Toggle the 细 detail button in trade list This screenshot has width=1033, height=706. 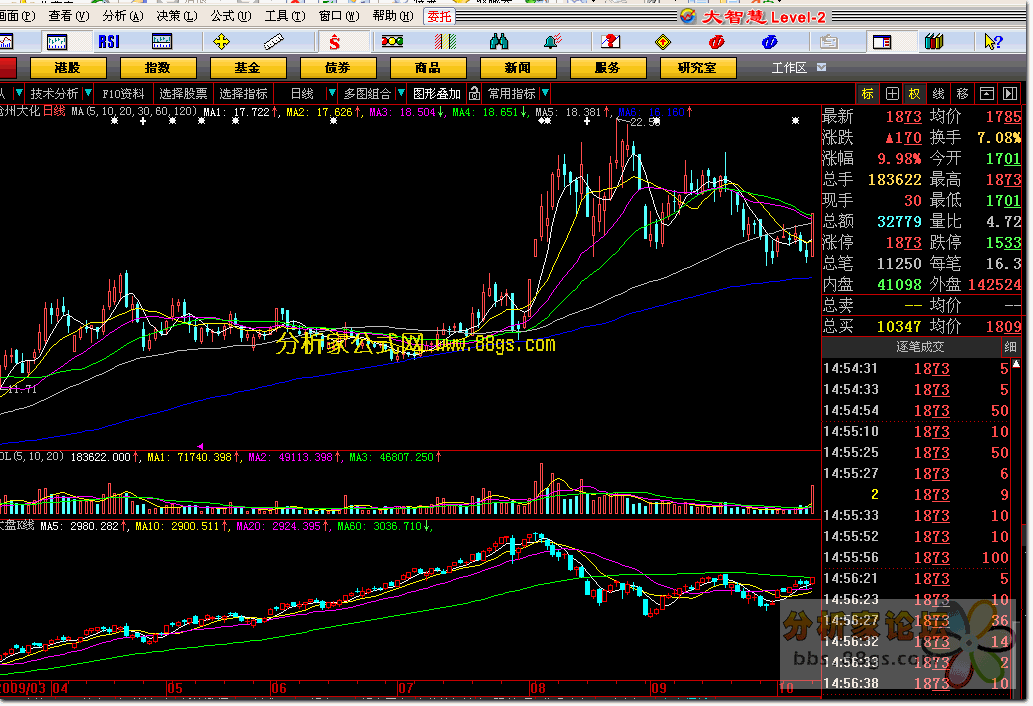point(1009,346)
